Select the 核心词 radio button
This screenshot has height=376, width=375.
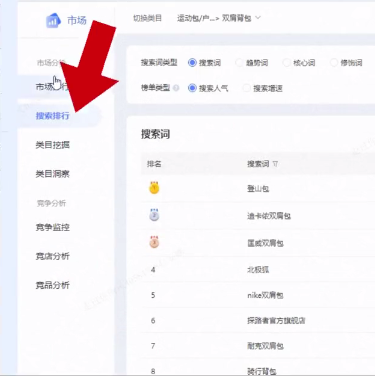point(286,62)
